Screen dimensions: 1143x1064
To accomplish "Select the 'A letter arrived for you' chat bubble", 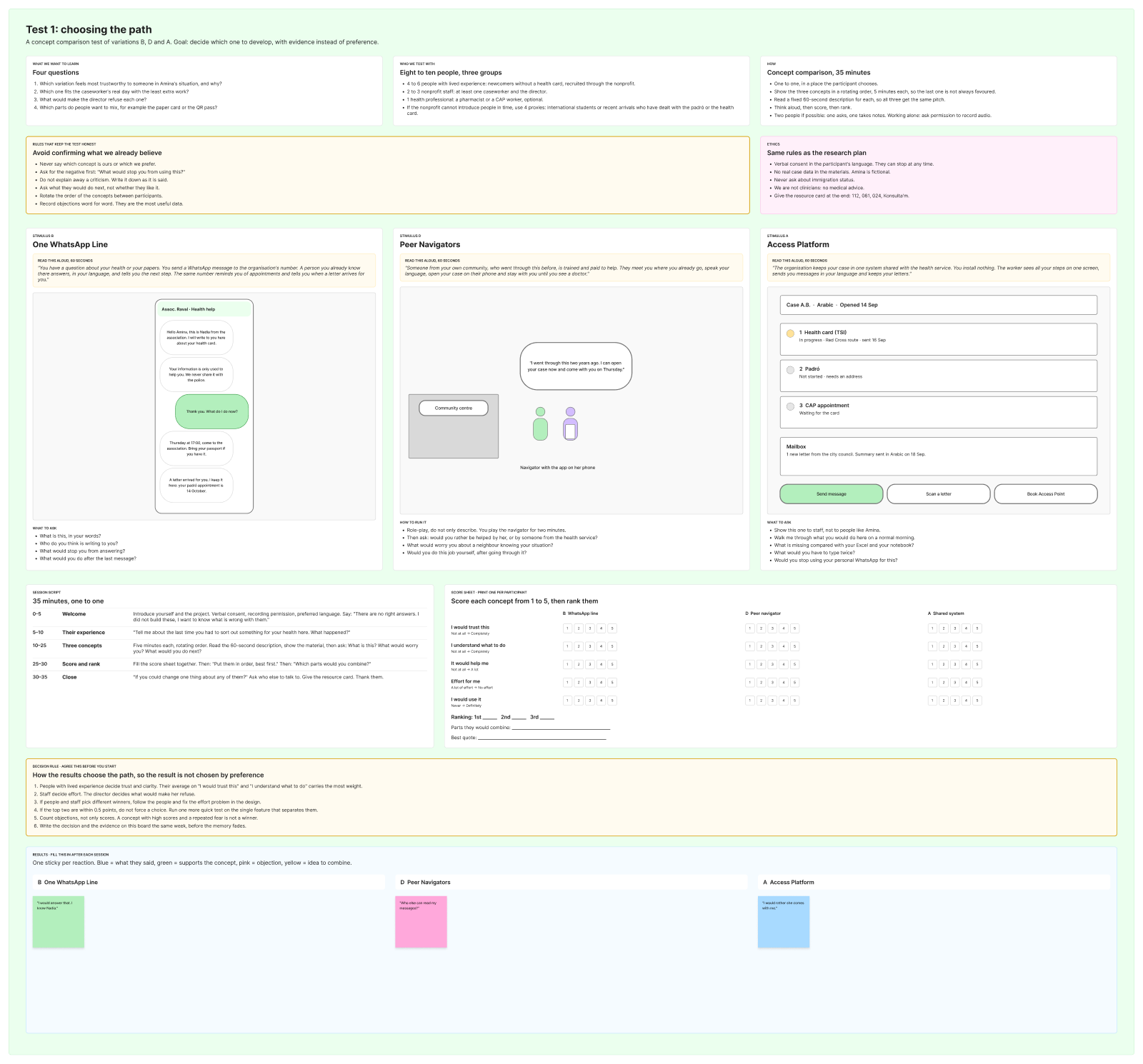I will (196, 486).
